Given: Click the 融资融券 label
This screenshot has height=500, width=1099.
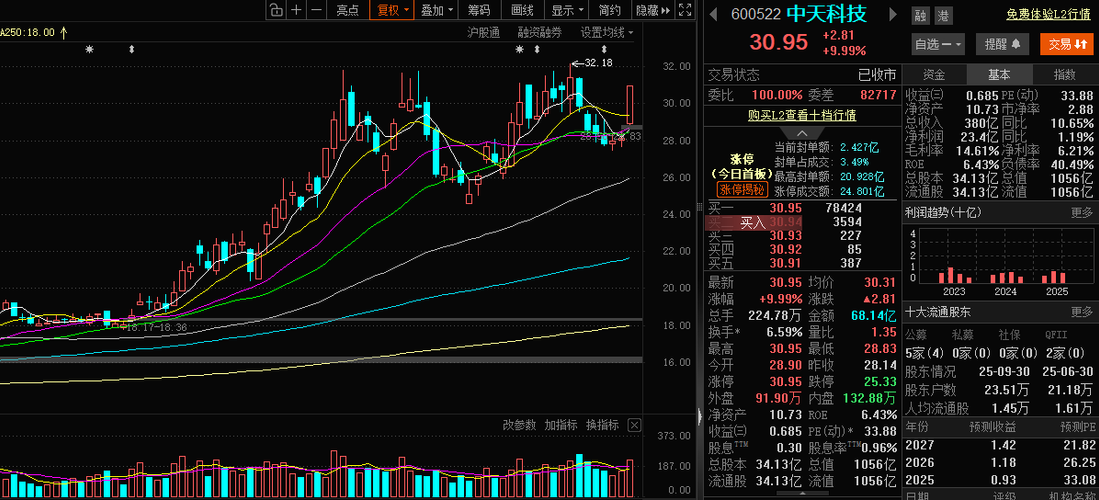Looking at the screenshot, I should tap(540, 32).
